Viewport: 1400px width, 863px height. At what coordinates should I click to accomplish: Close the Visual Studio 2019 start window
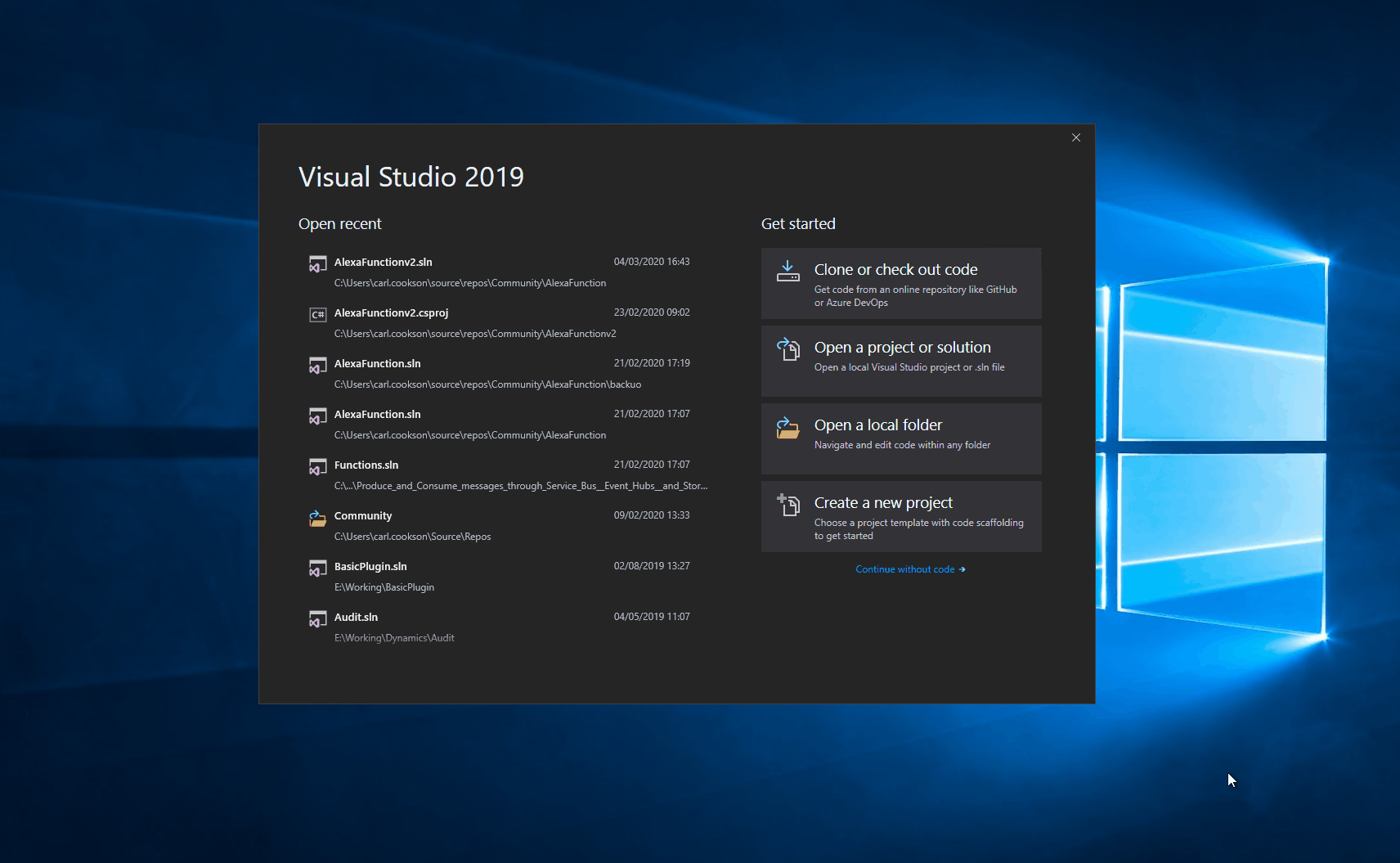point(1076,137)
